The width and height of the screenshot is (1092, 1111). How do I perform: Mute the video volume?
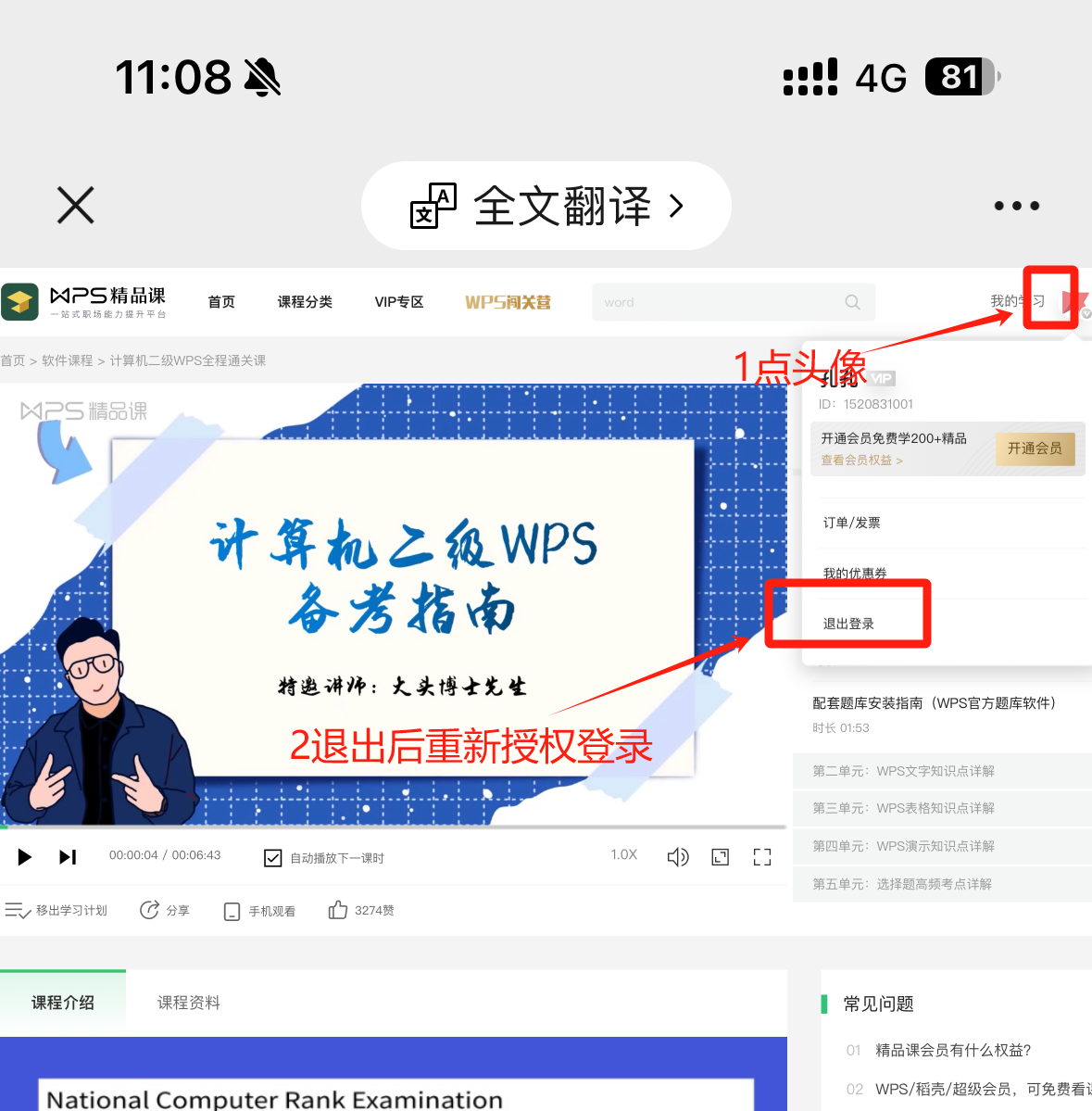tap(678, 857)
